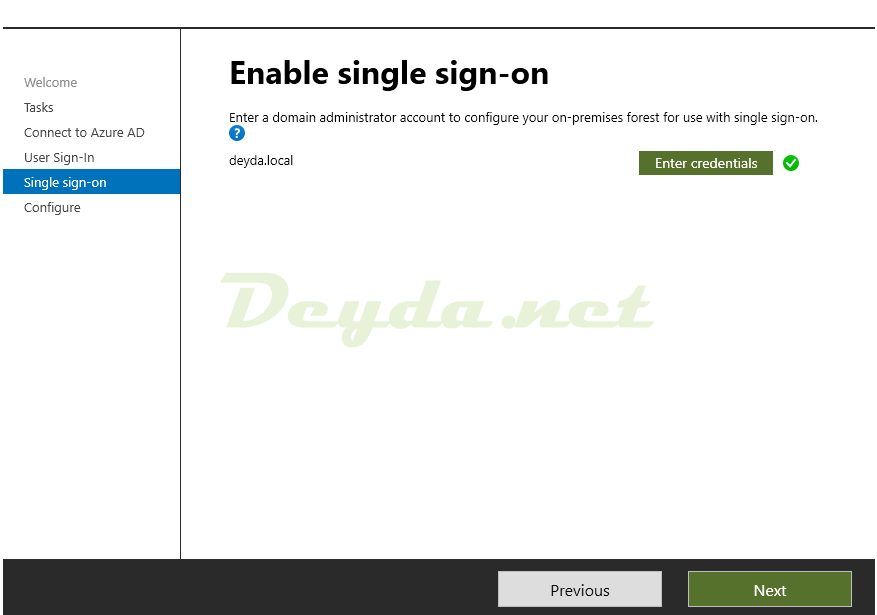Jump to Connect to Azure AD step
Viewport: 877px width, 615px height.
84,133
